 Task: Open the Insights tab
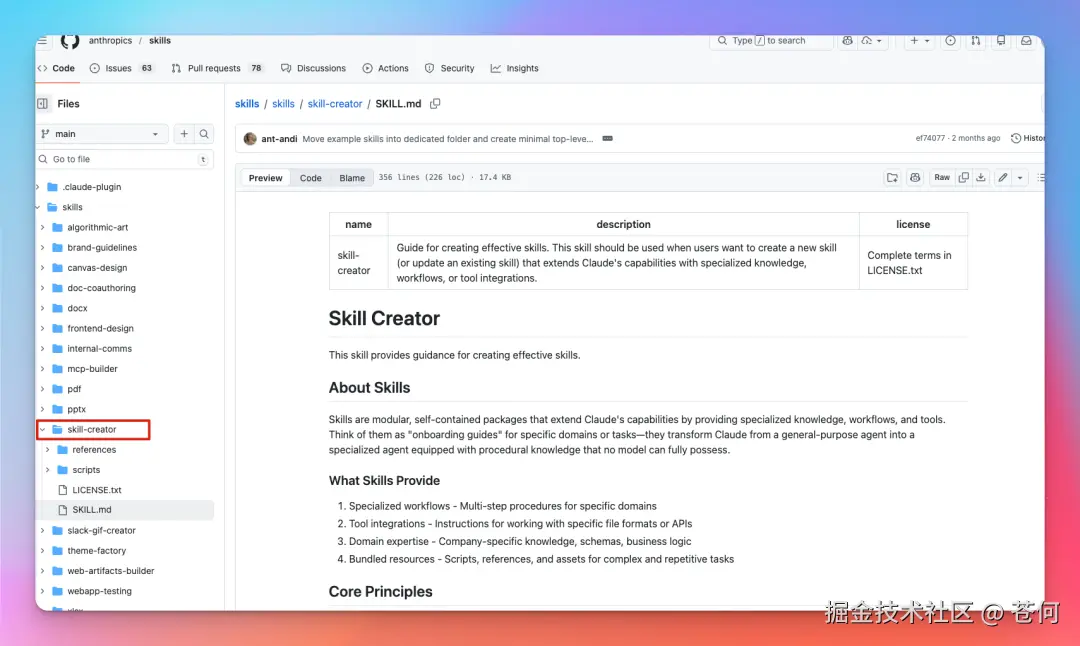coord(515,68)
